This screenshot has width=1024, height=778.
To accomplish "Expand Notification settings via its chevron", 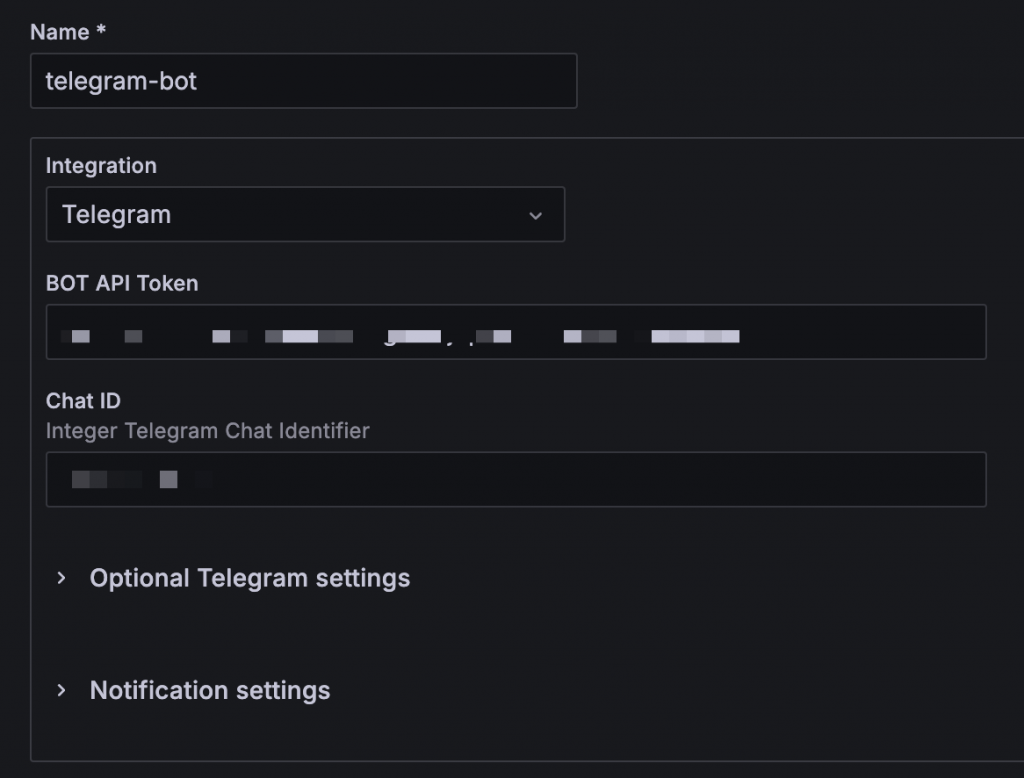I will tap(62, 690).
